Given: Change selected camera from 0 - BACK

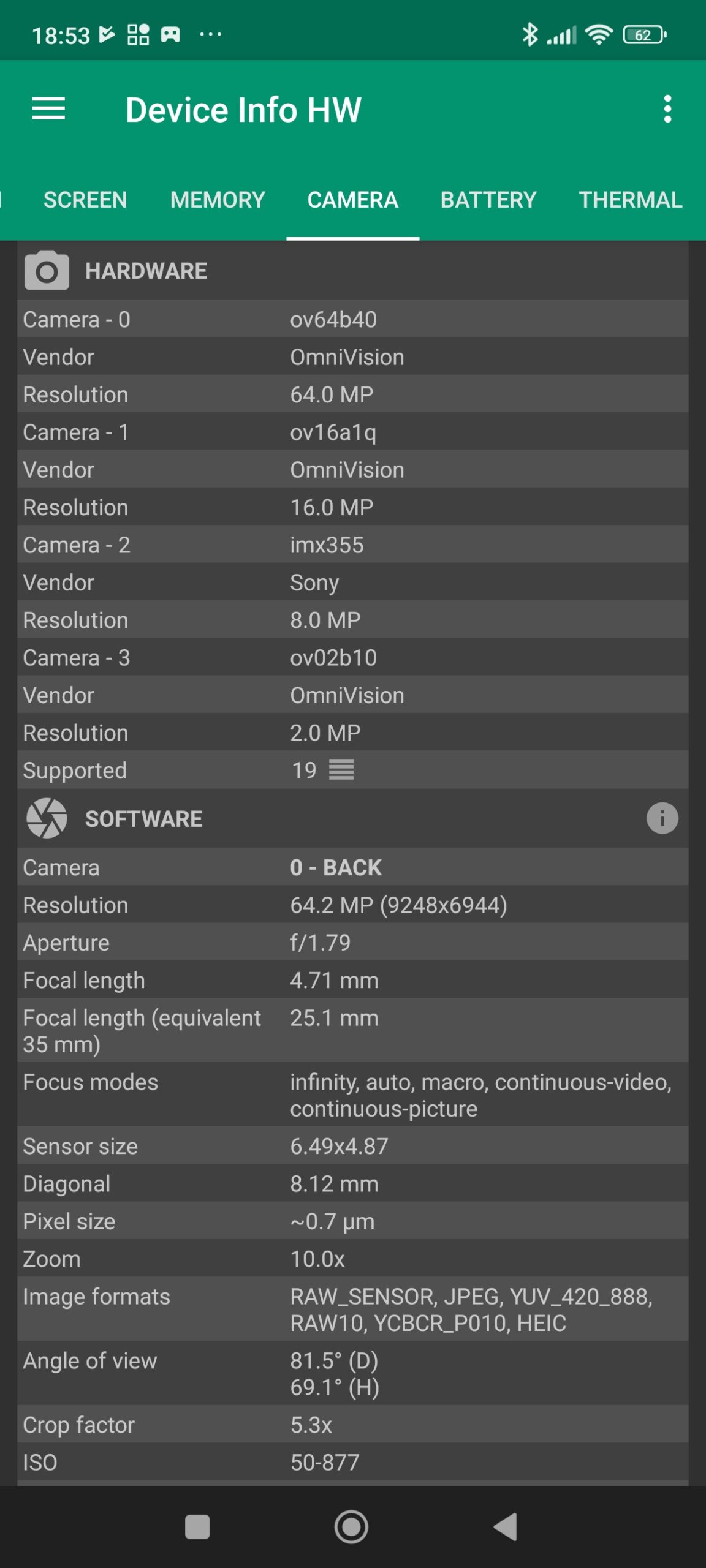Looking at the screenshot, I should [x=336, y=867].
